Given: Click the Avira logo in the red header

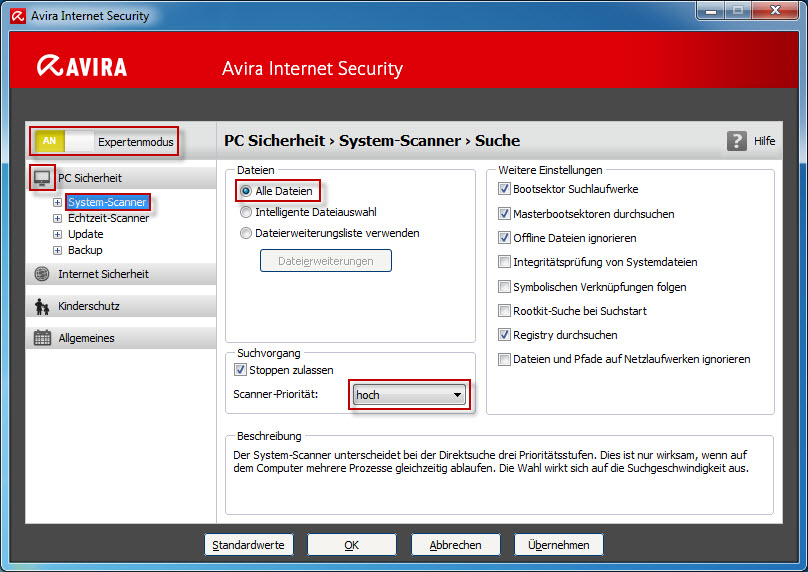Looking at the screenshot, I should (82, 66).
